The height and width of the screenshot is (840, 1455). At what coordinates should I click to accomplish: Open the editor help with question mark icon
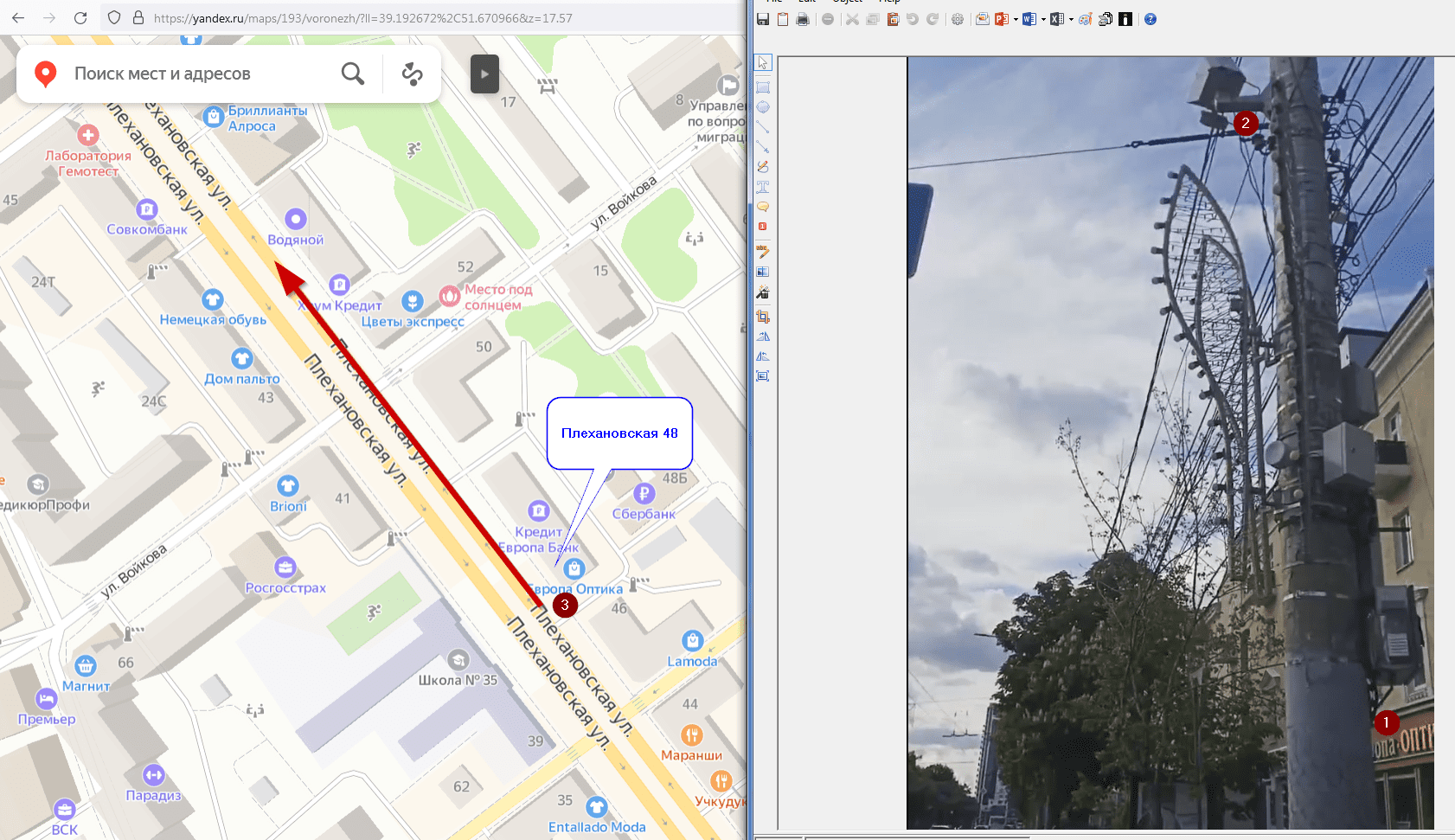point(1151,19)
